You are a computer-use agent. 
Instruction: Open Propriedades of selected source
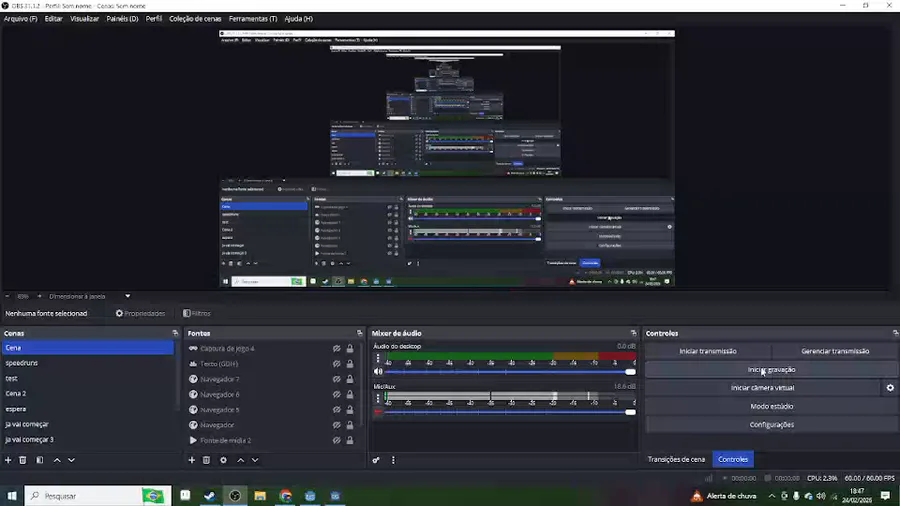(141, 313)
